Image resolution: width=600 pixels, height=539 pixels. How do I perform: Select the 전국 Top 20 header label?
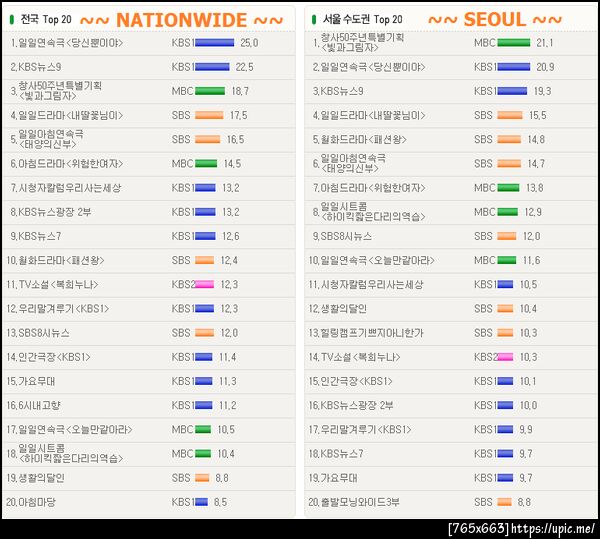click(x=46, y=19)
